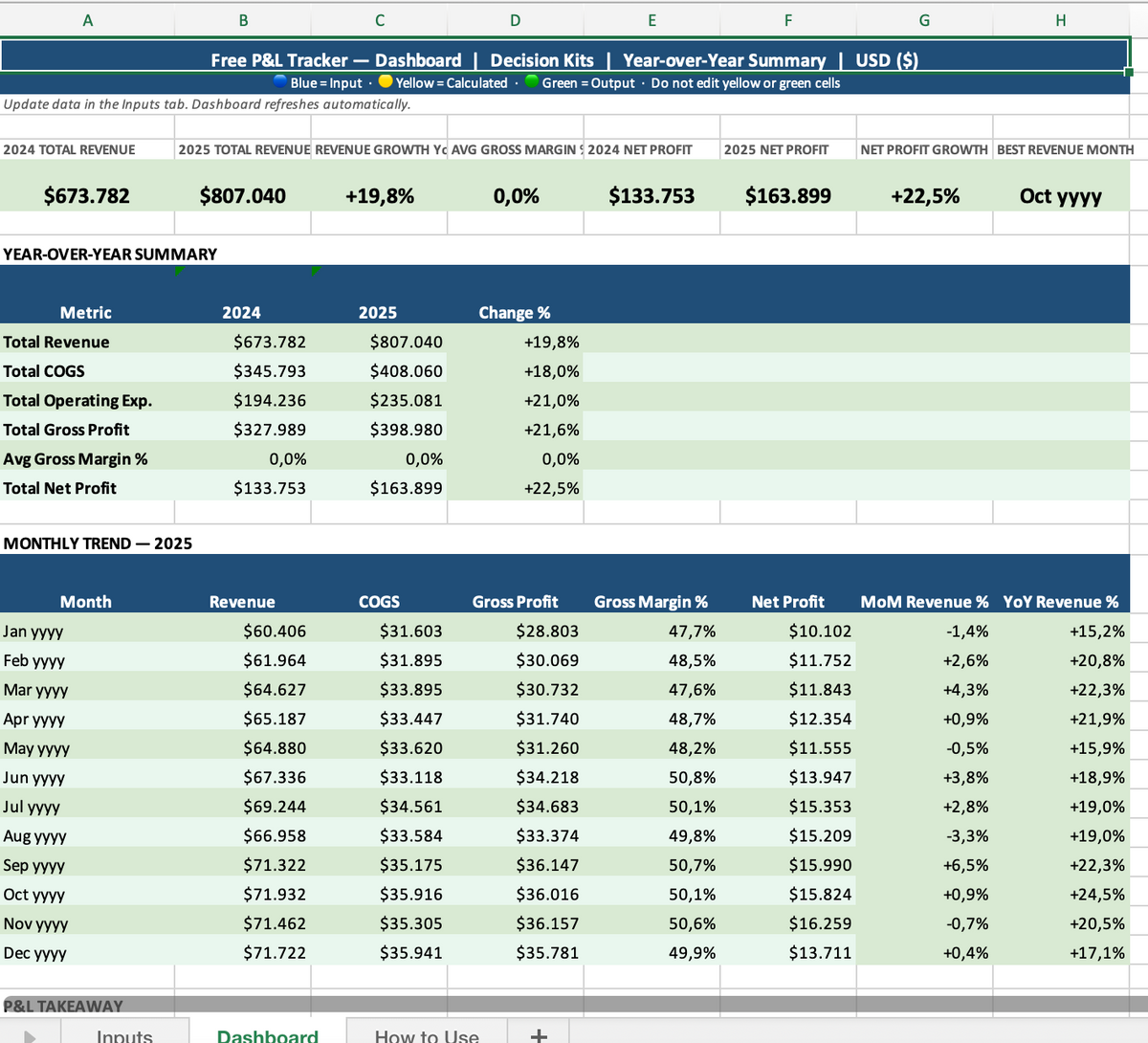Click the 2025 Operating Exp. value $235.081
The width and height of the screenshot is (1148, 1043).
407,401
